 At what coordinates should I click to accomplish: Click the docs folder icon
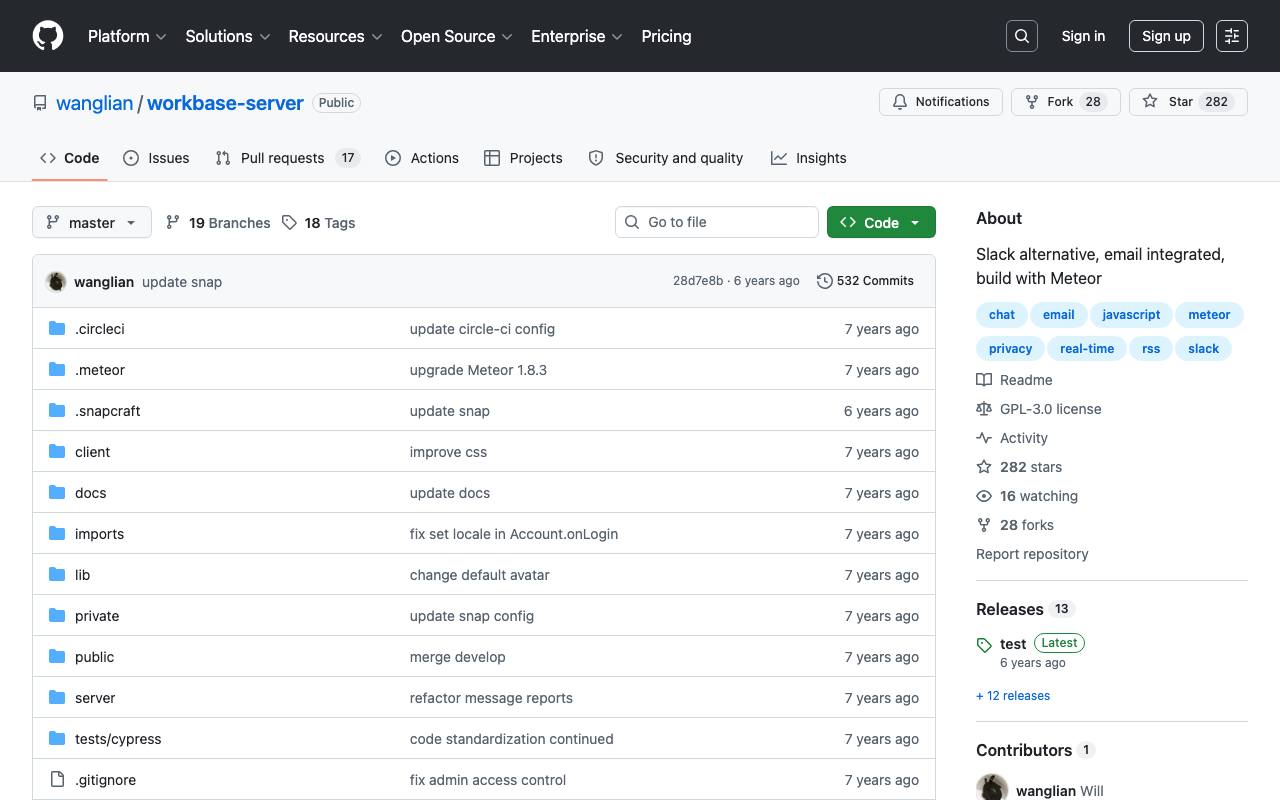pos(57,493)
